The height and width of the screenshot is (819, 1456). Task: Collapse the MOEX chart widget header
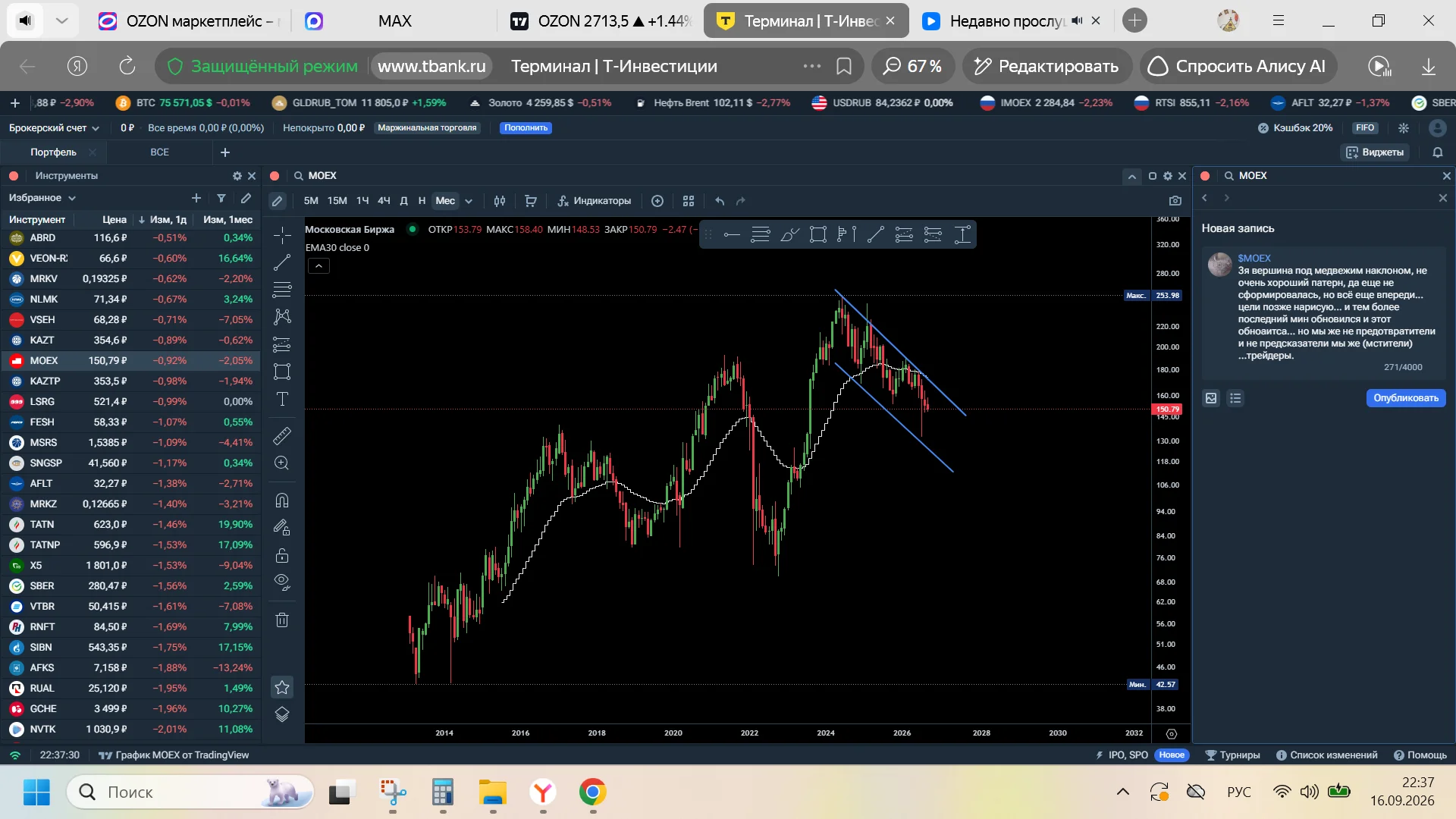point(1132,176)
